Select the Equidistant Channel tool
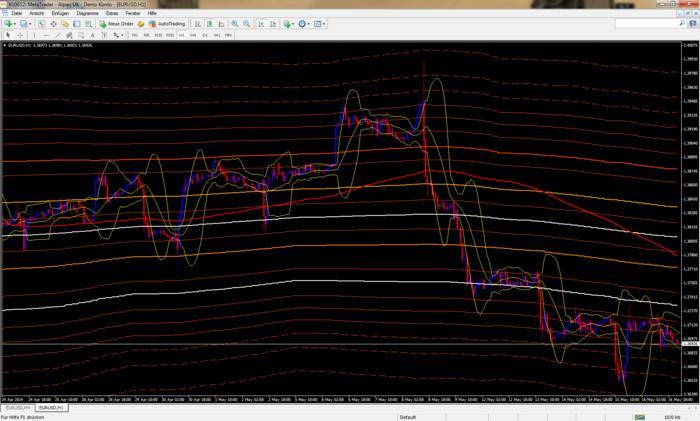 pos(69,35)
